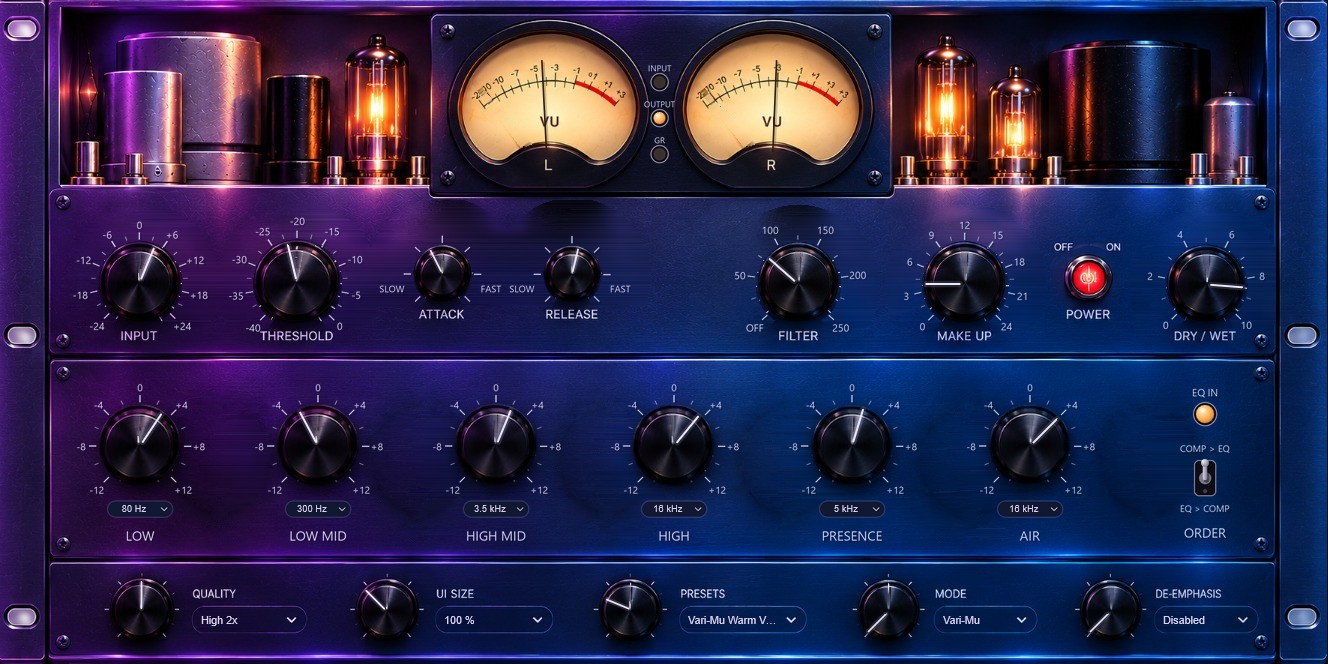Click the knob beside the QUALITY selector

tap(142, 609)
